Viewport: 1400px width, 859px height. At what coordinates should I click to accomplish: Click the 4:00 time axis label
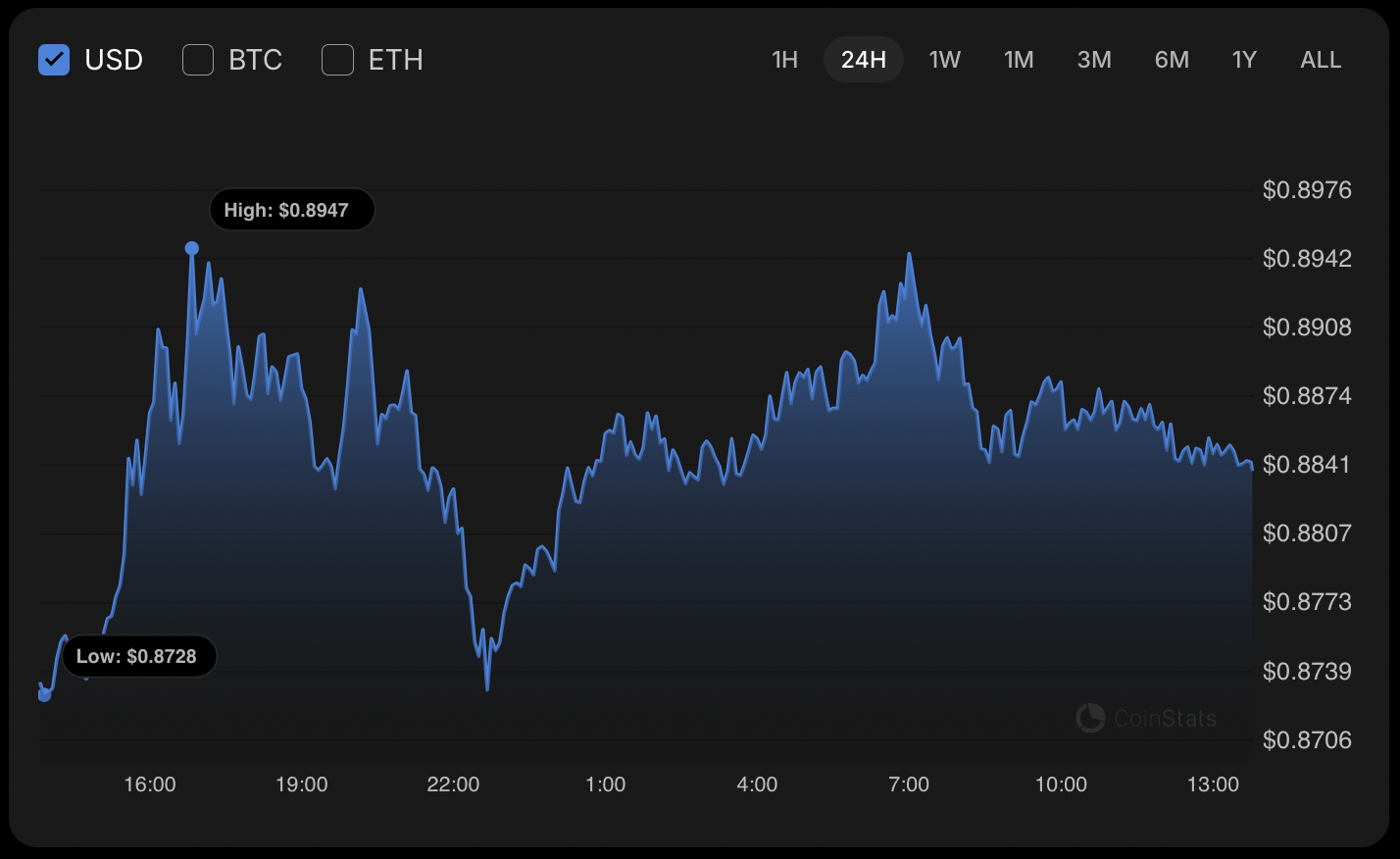pyautogui.click(x=758, y=784)
